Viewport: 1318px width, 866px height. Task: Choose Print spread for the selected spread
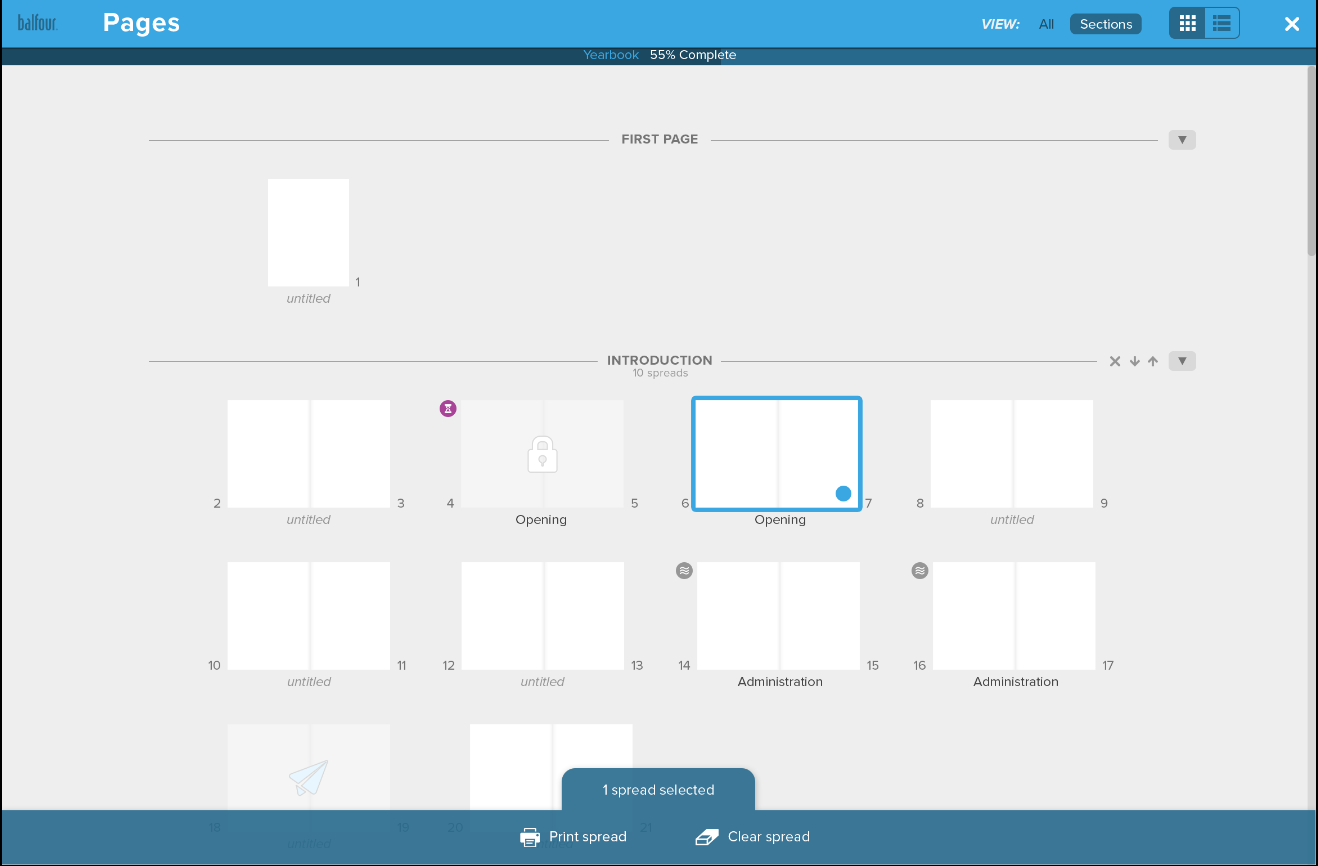point(573,836)
